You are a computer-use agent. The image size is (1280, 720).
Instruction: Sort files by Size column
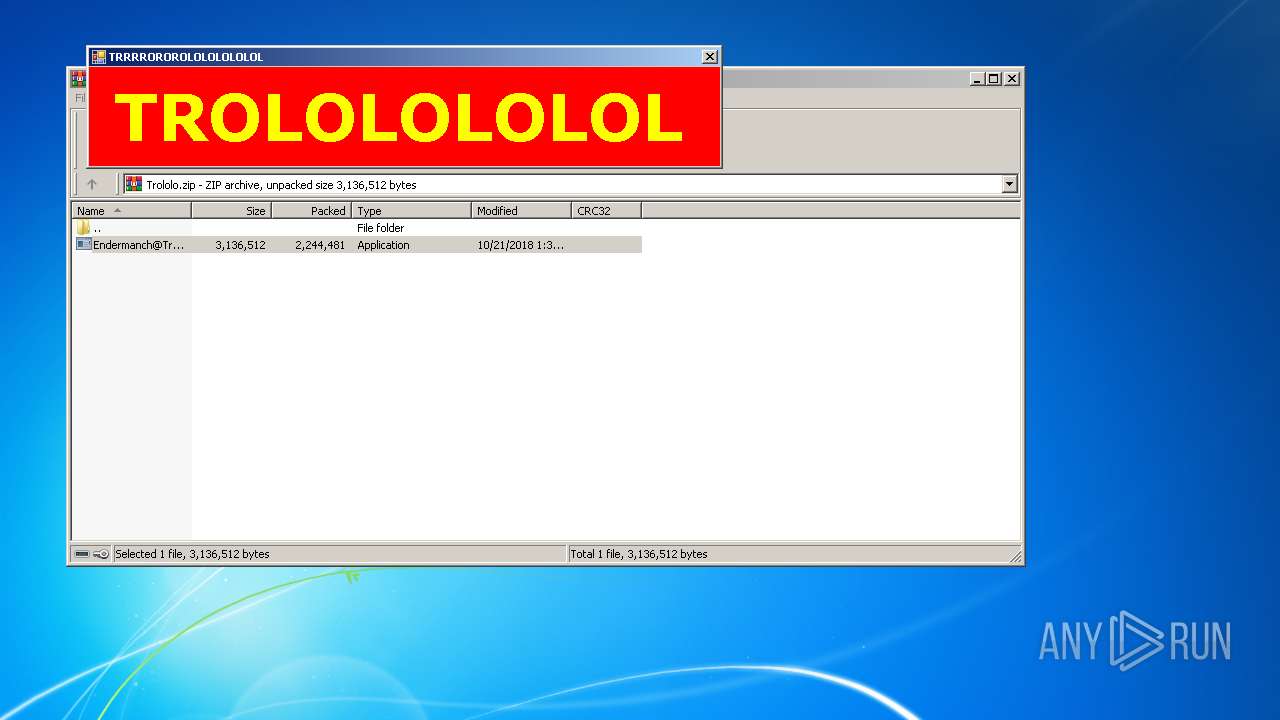[x=231, y=211]
